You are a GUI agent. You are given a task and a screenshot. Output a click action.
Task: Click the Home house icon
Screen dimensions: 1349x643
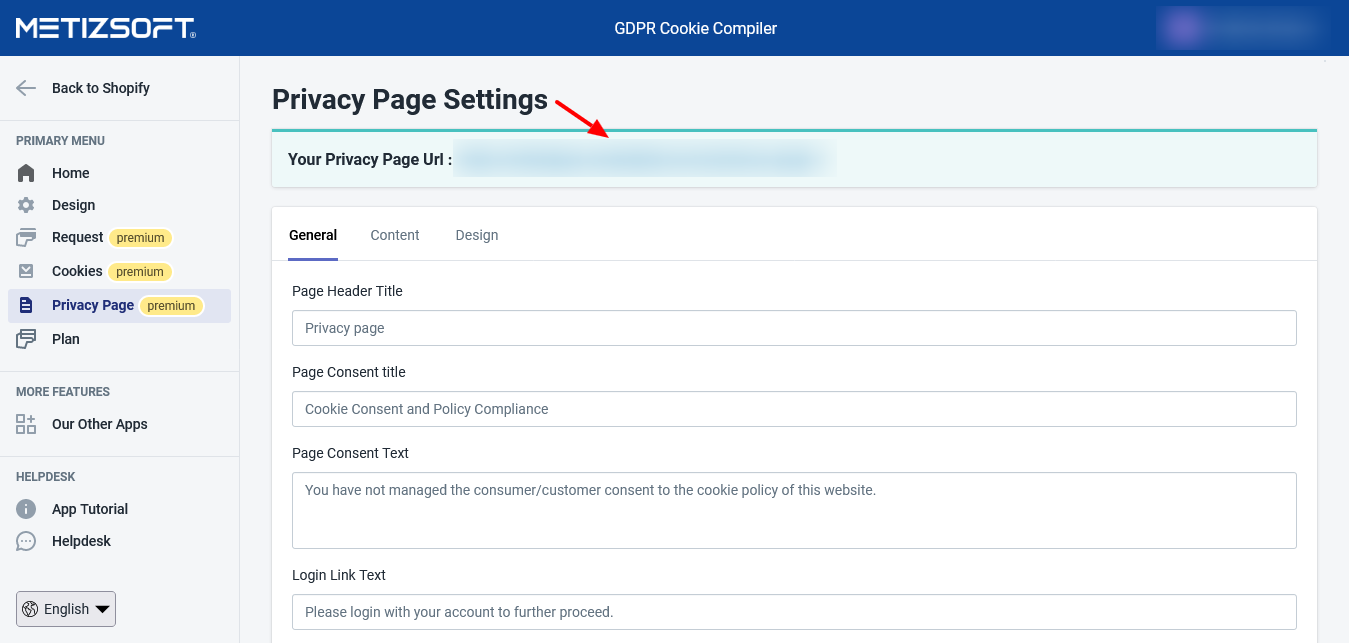tap(26, 173)
